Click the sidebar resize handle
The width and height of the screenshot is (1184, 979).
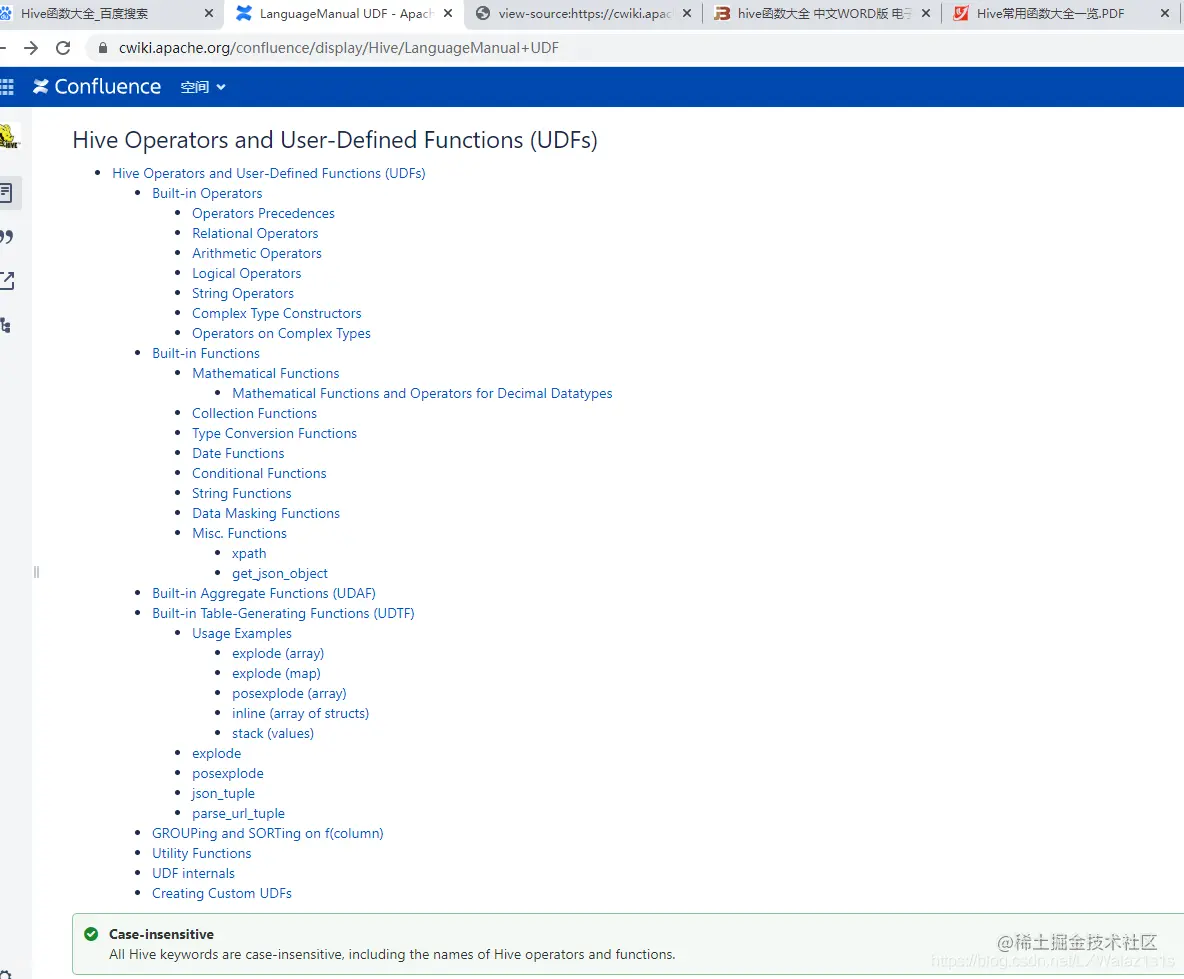point(36,572)
